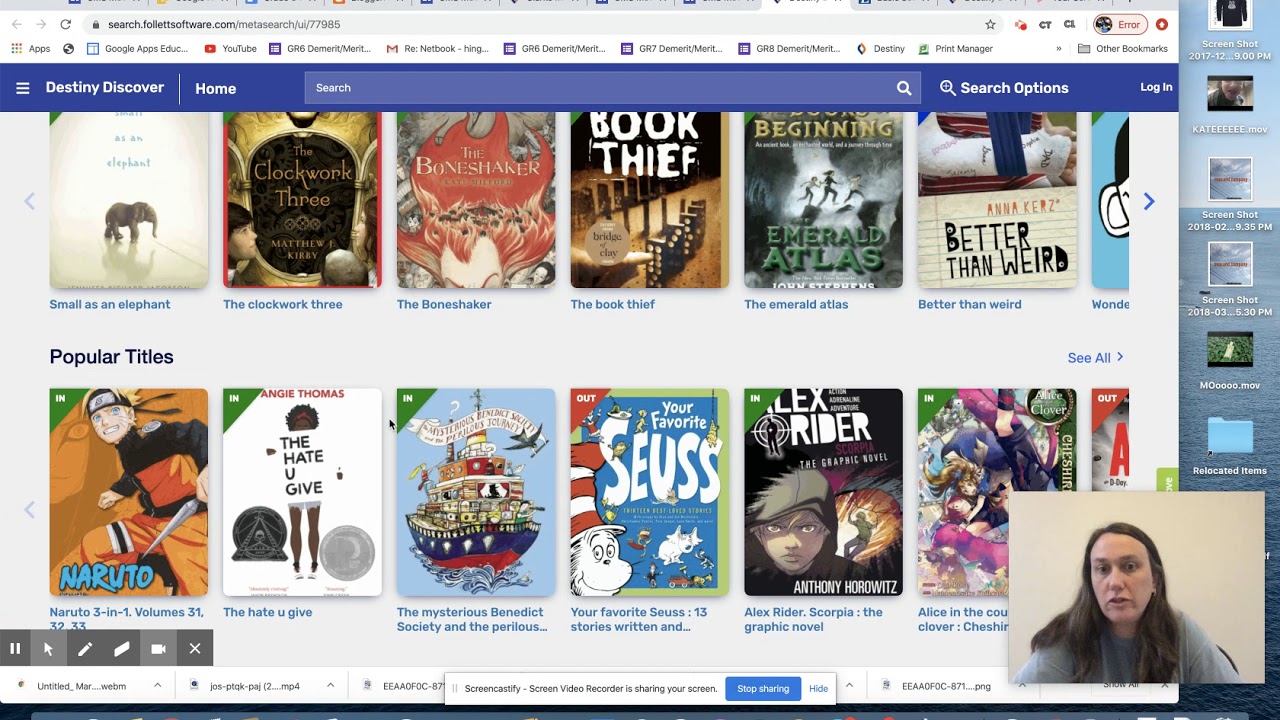Click the CT extension icon

(1045, 24)
